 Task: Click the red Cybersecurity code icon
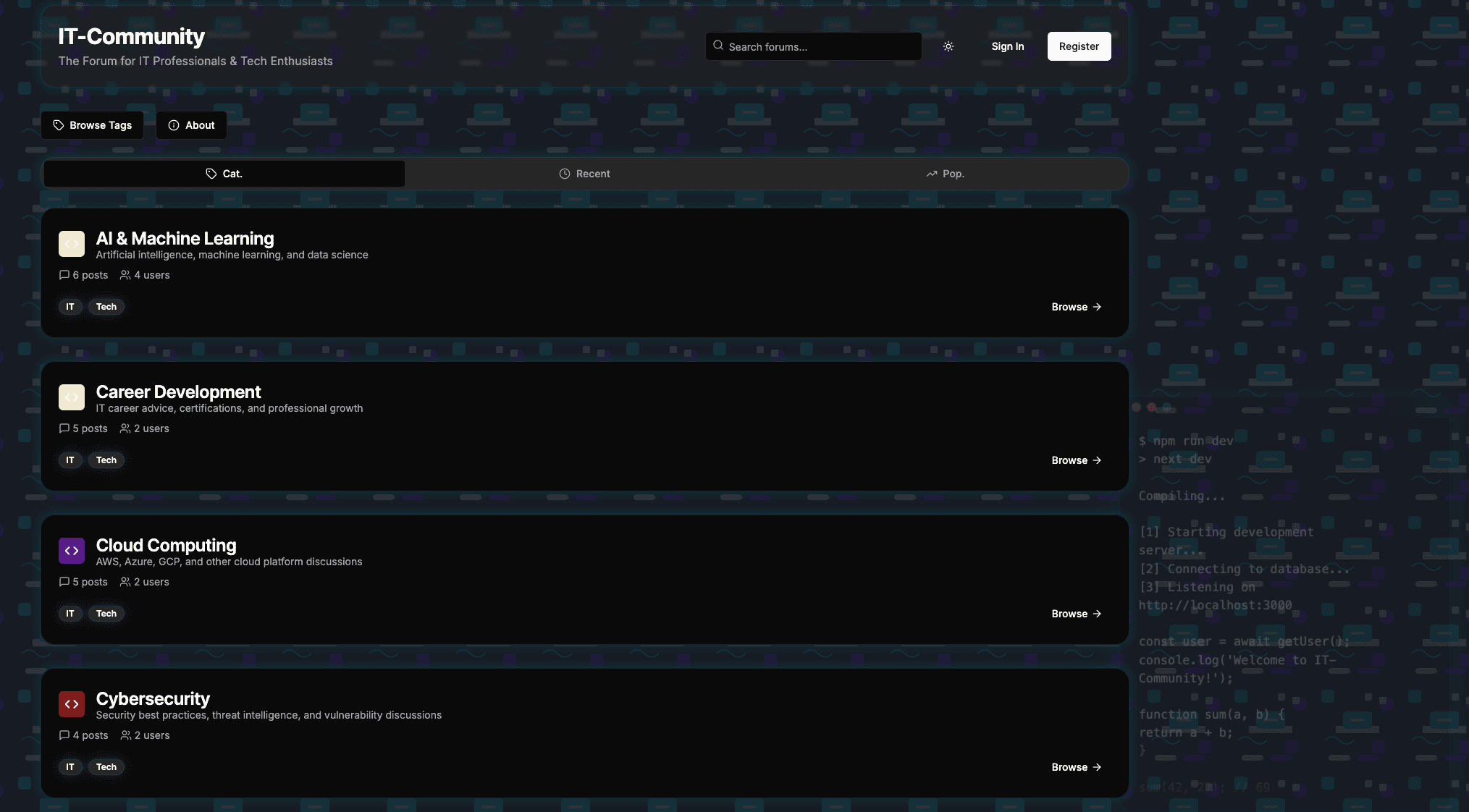72,704
